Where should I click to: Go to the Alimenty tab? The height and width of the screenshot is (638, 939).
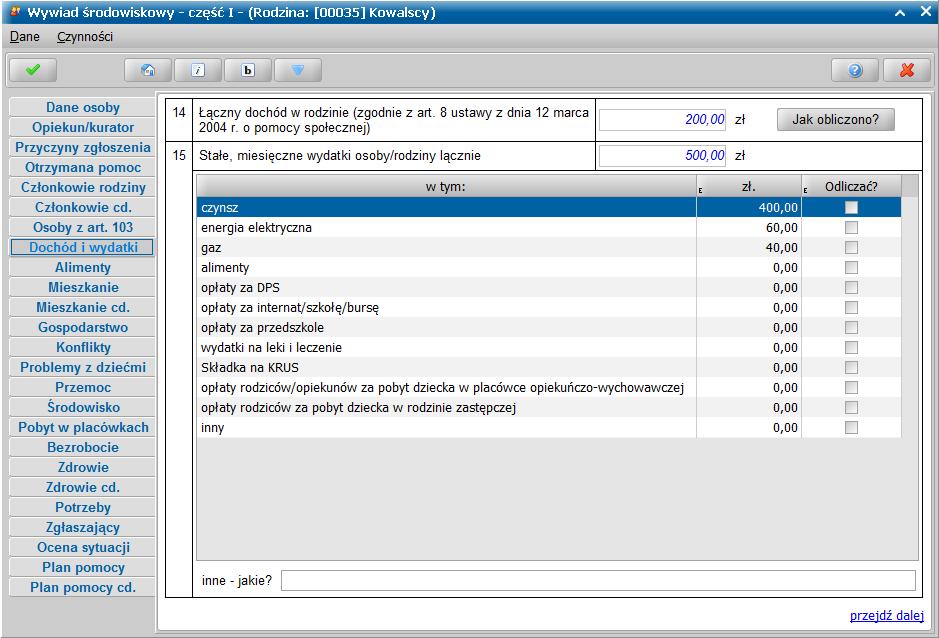[x=83, y=267]
